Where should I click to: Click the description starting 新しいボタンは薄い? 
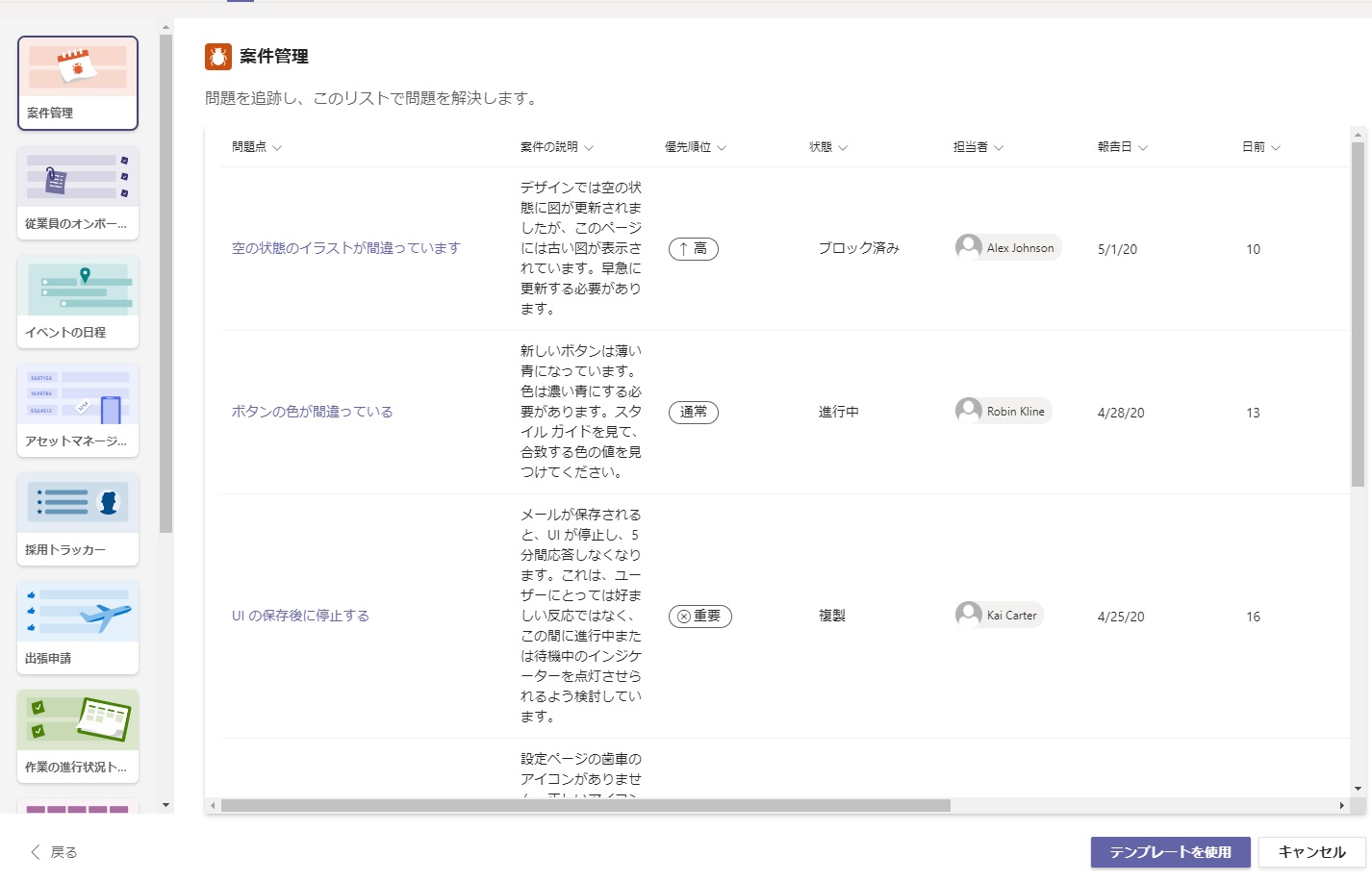(581, 412)
